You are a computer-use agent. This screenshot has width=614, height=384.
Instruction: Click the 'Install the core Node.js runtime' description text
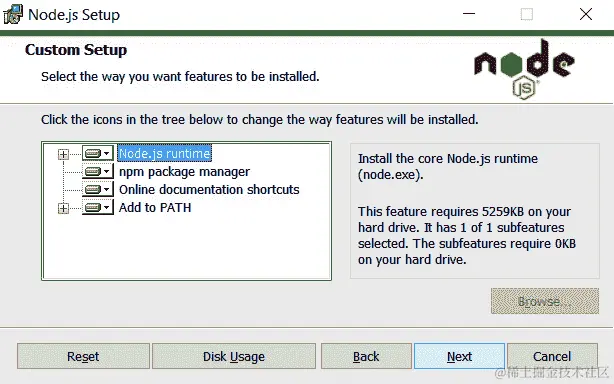448,166
